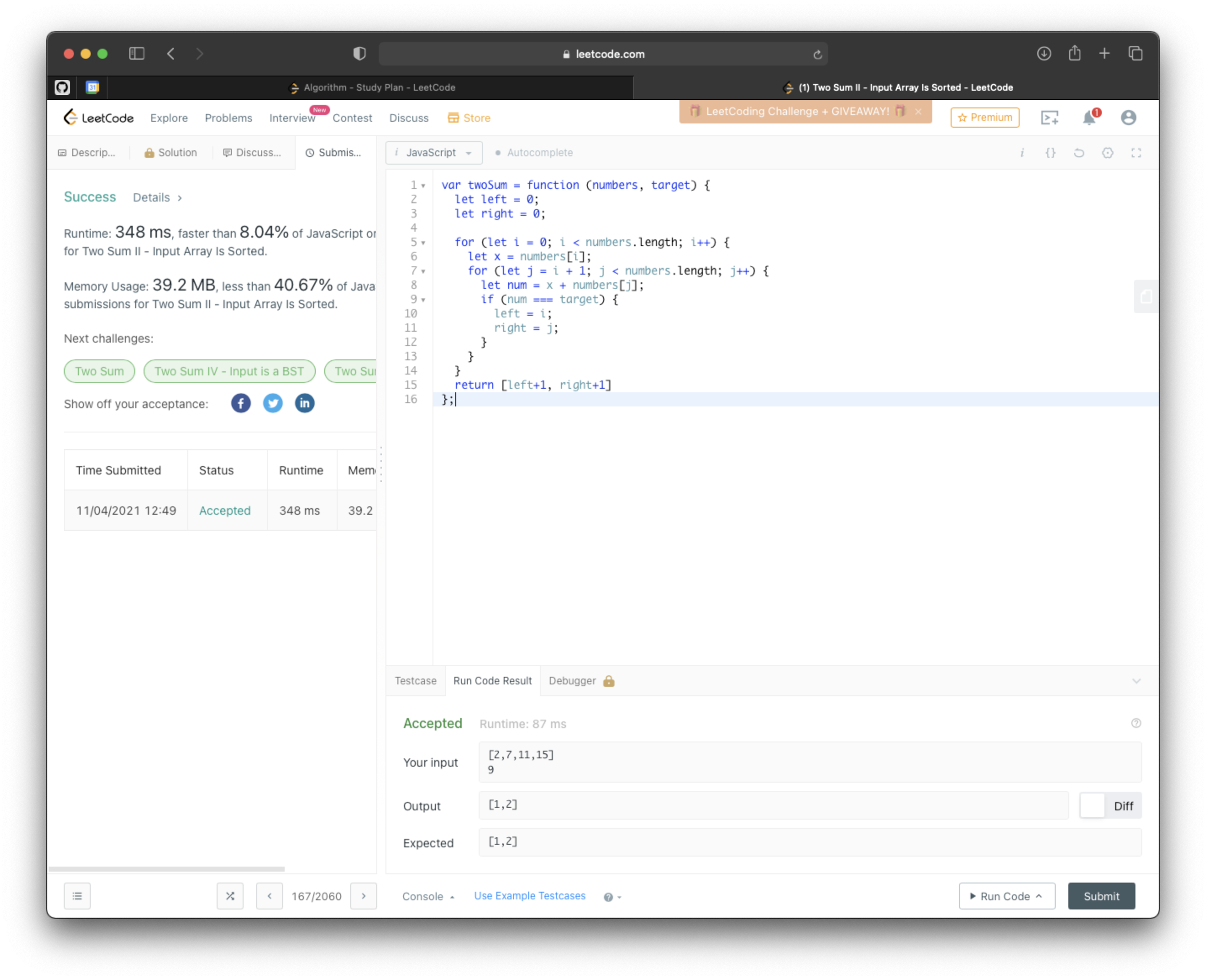Image resolution: width=1206 pixels, height=980 pixels.
Task: Click the problem number input field
Action: tap(316, 896)
